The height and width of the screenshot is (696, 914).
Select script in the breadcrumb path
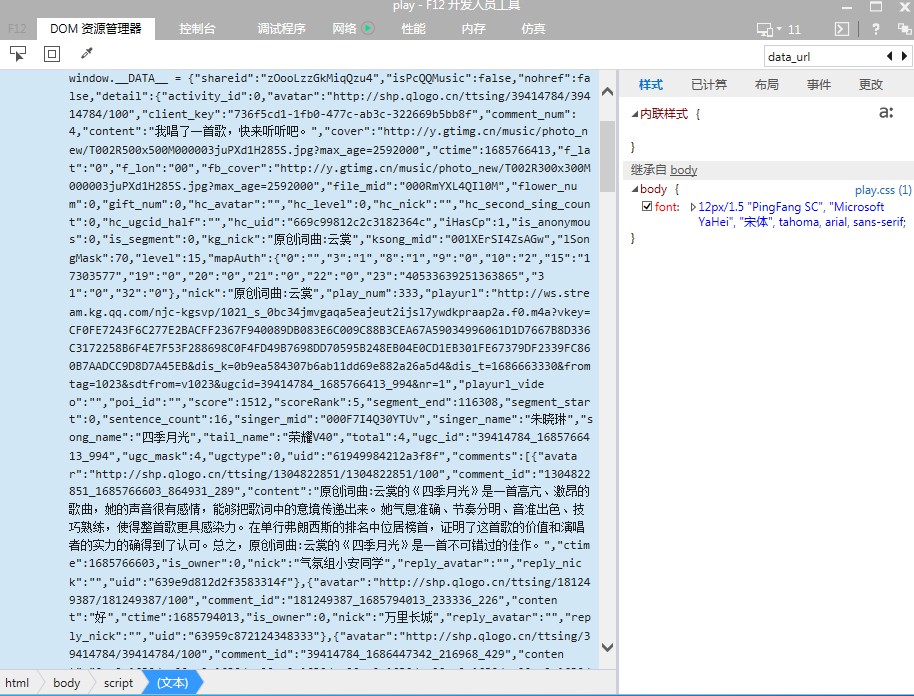(x=118, y=683)
